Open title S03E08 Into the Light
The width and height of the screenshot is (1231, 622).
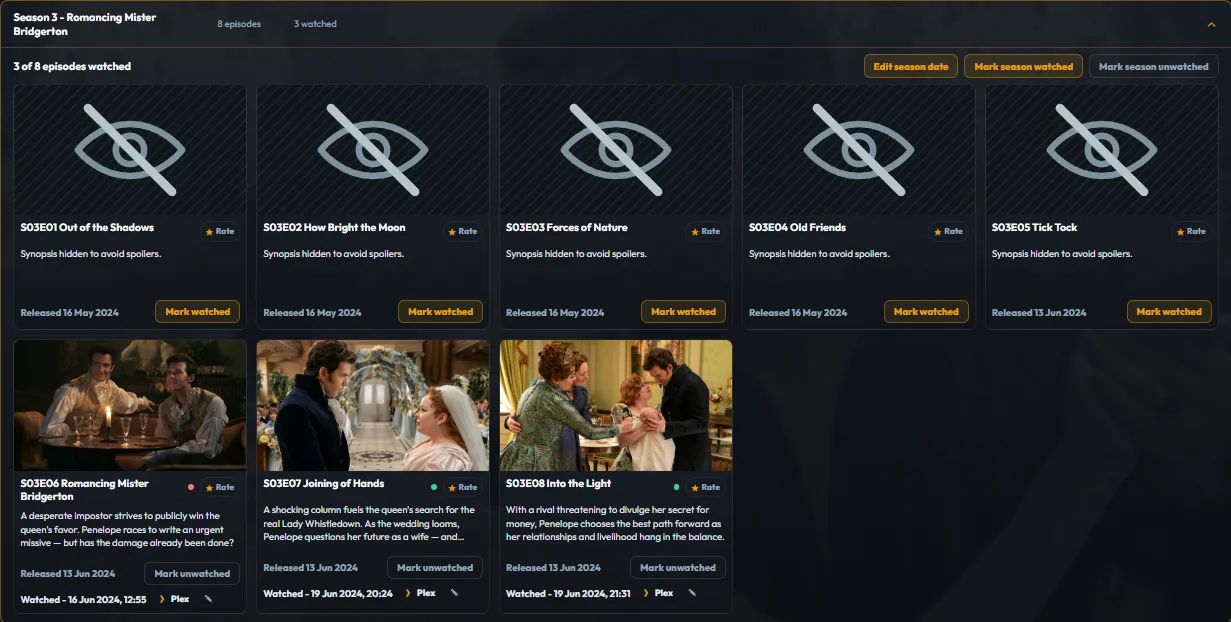click(x=558, y=483)
